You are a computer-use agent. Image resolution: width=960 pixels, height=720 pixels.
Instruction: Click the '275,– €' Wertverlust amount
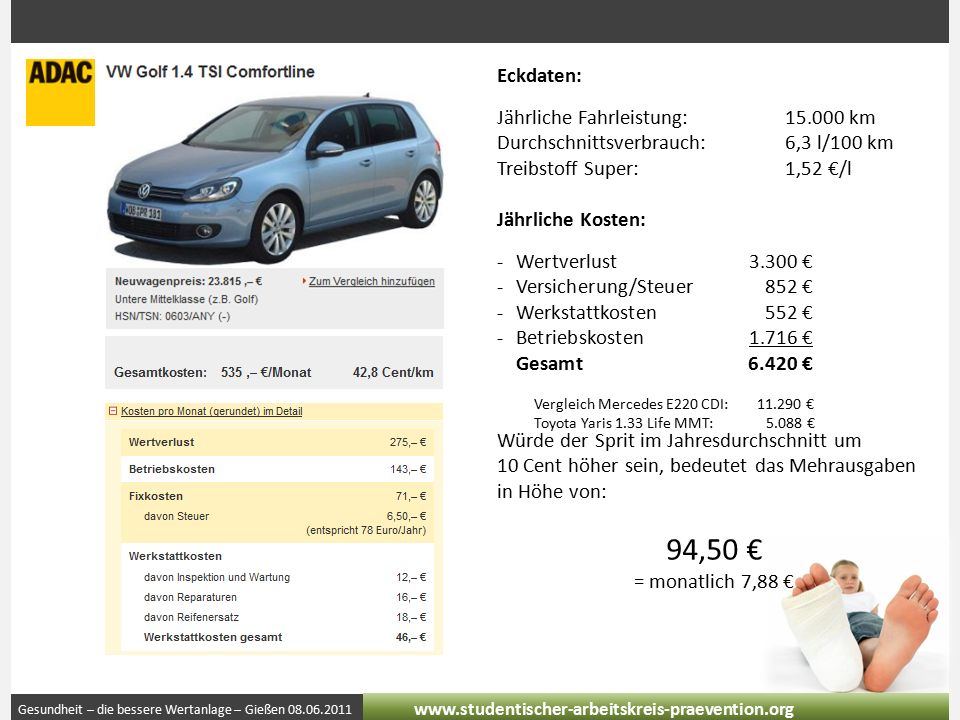[408, 442]
